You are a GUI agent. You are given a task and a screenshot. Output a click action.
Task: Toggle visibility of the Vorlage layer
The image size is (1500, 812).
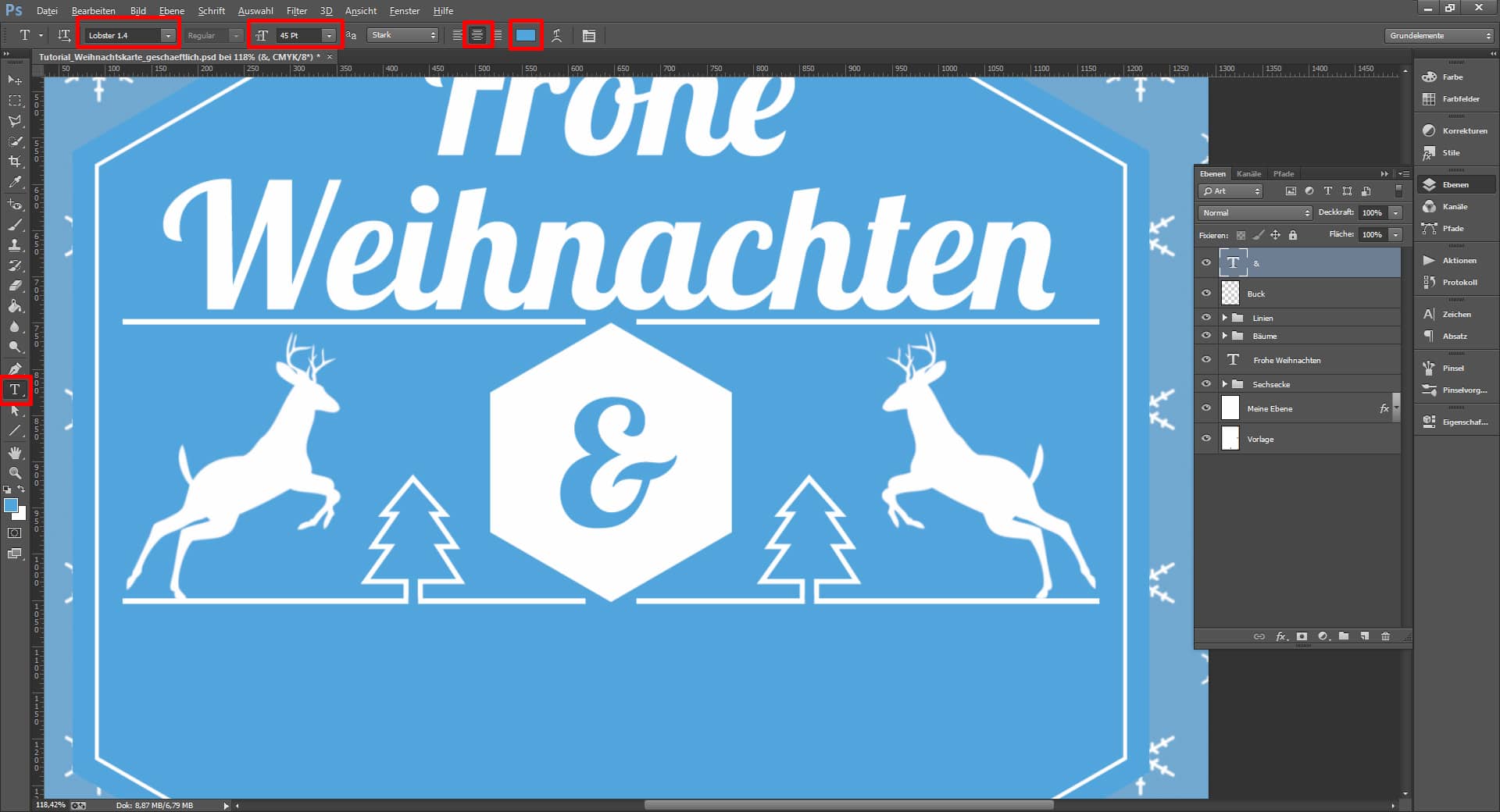[1205, 439]
